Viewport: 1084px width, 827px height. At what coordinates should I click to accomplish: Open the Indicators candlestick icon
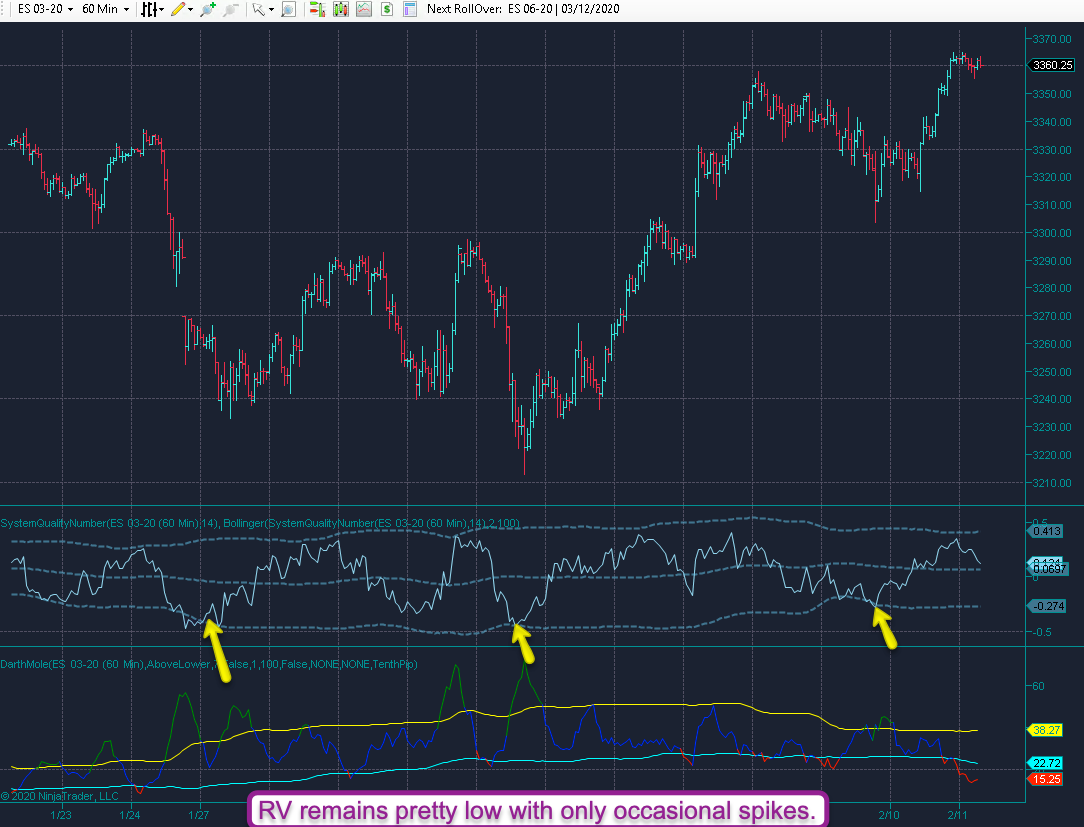(x=340, y=9)
